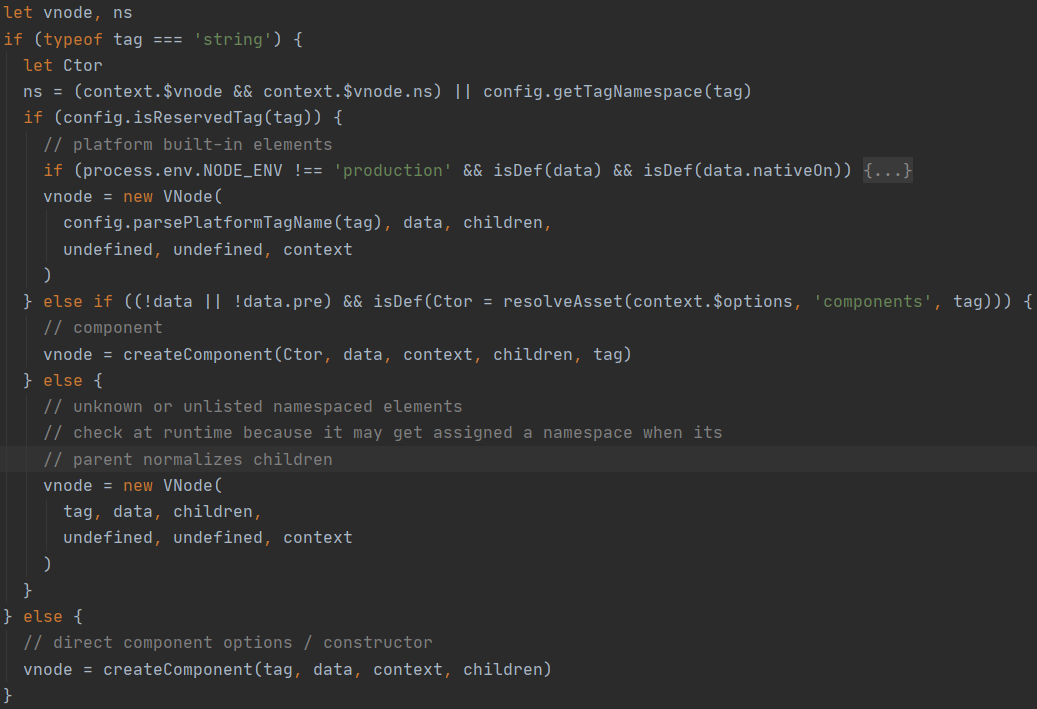Click the '// component' comment line
1037x709 pixels.
coord(103,327)
